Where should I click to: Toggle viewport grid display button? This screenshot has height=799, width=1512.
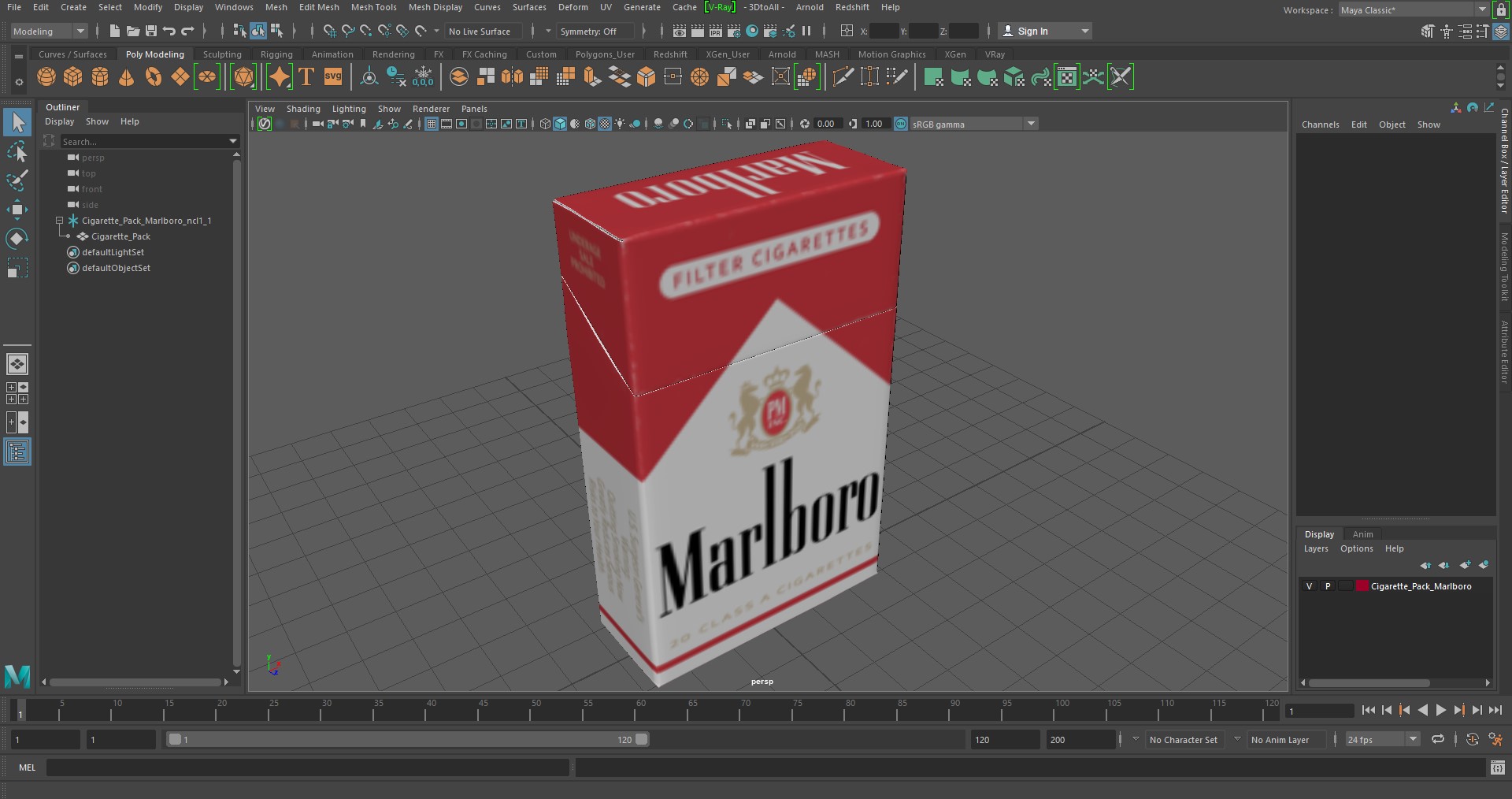[x=432, y=124]
